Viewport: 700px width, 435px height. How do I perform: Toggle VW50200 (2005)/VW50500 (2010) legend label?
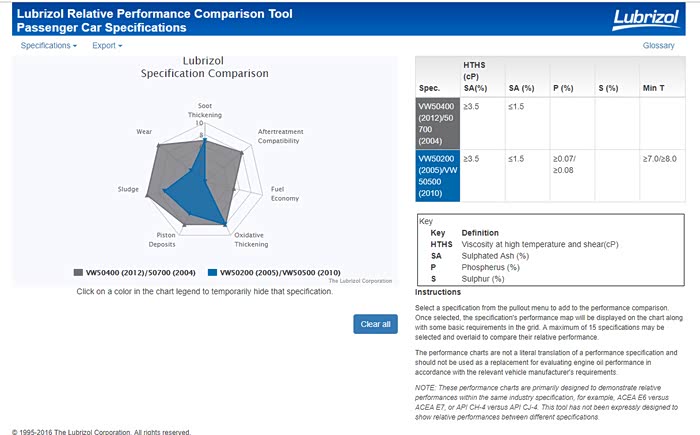click(x=281, y=272)
